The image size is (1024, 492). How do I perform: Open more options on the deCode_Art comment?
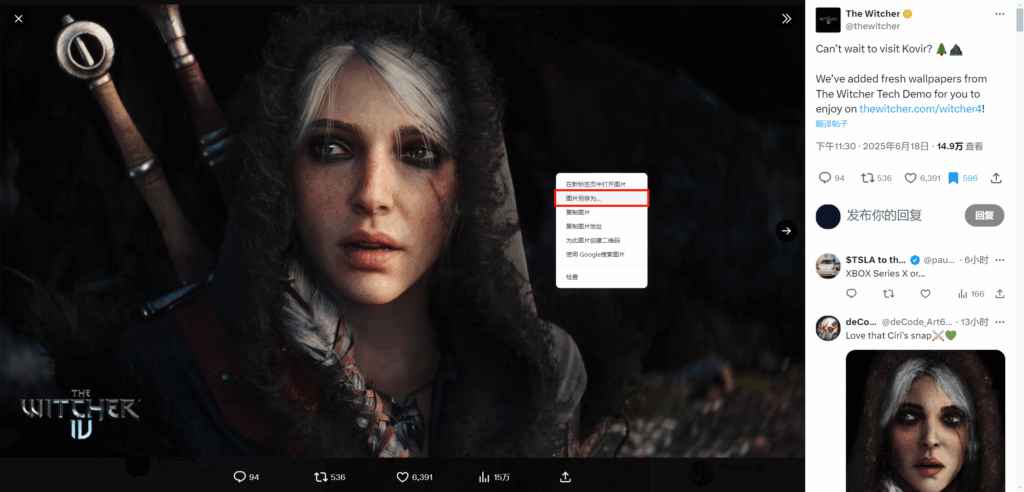pos(999,322)
